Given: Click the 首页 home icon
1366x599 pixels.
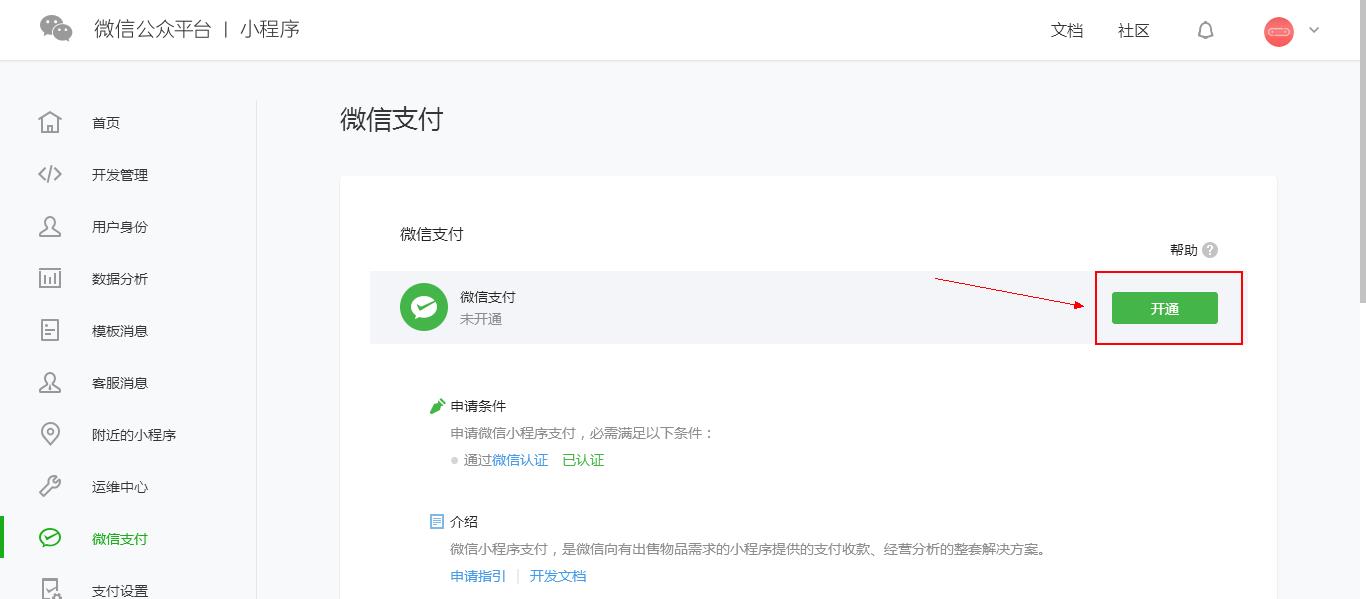Looking at the screenshot, I should pyautogui.click(x=50, y=122).
